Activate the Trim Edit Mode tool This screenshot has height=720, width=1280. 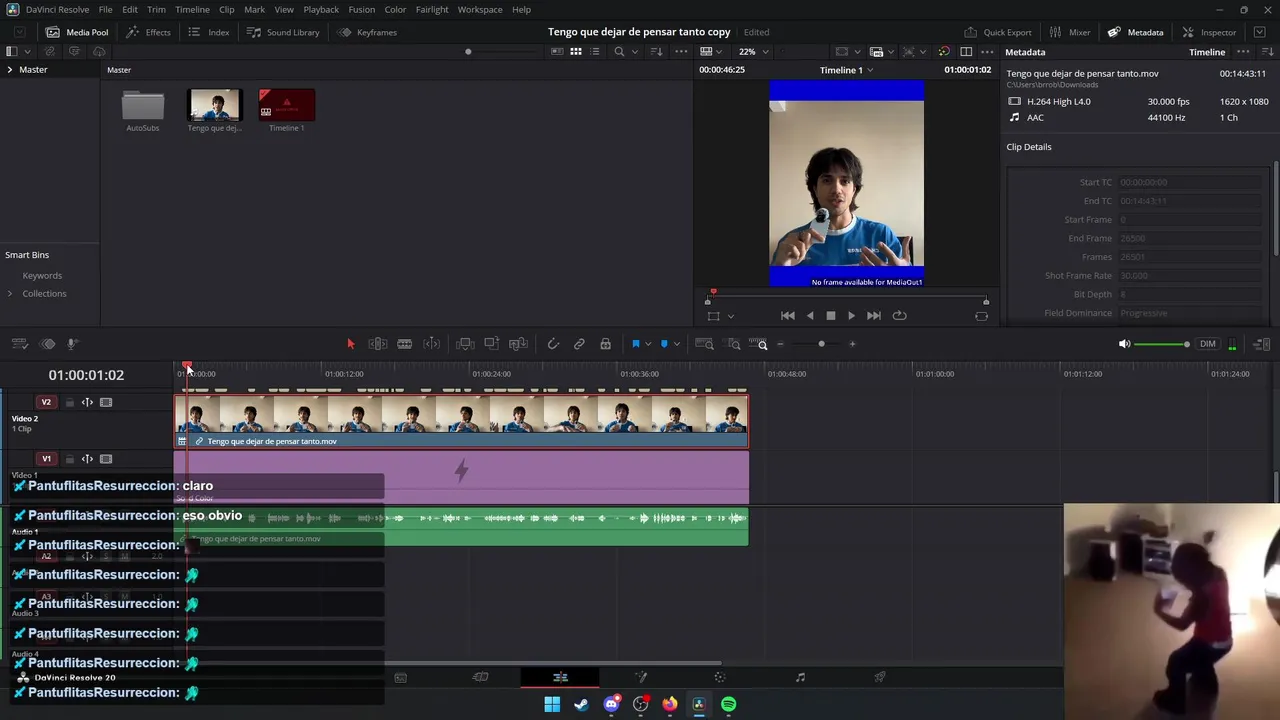click(378, 344)
